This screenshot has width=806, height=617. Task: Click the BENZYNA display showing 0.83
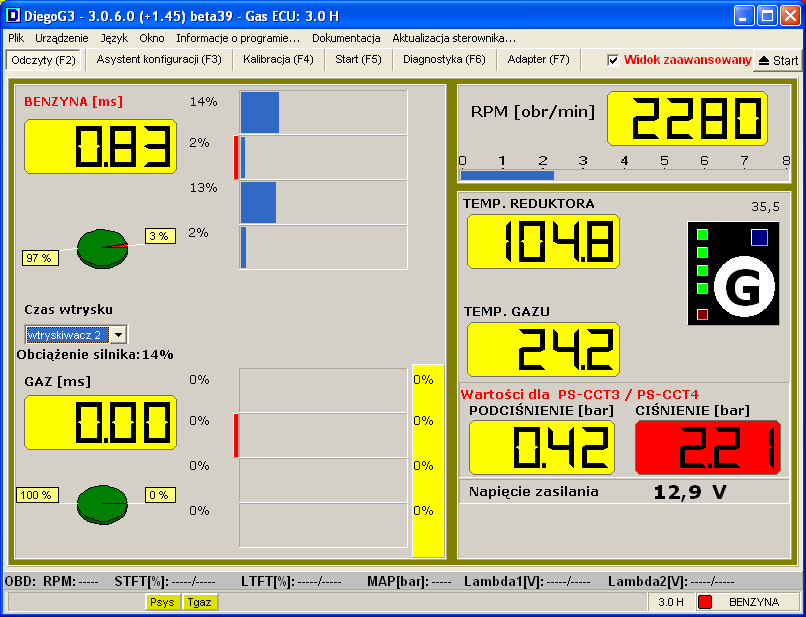(x=101, y=147)
